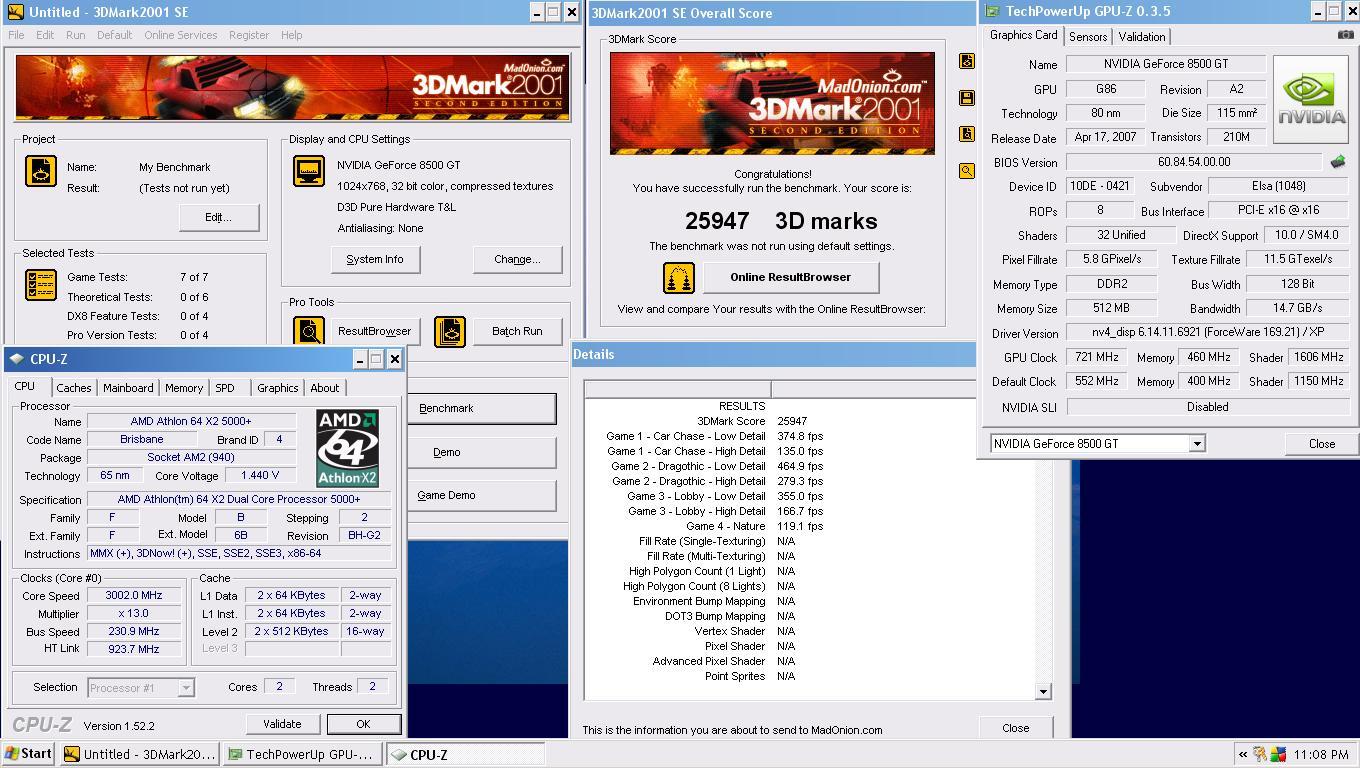Switch to TechPowerUp GPU-Z taskbar button
Viewport: 1360px width, 768px height.
click(x=302, y=754)
